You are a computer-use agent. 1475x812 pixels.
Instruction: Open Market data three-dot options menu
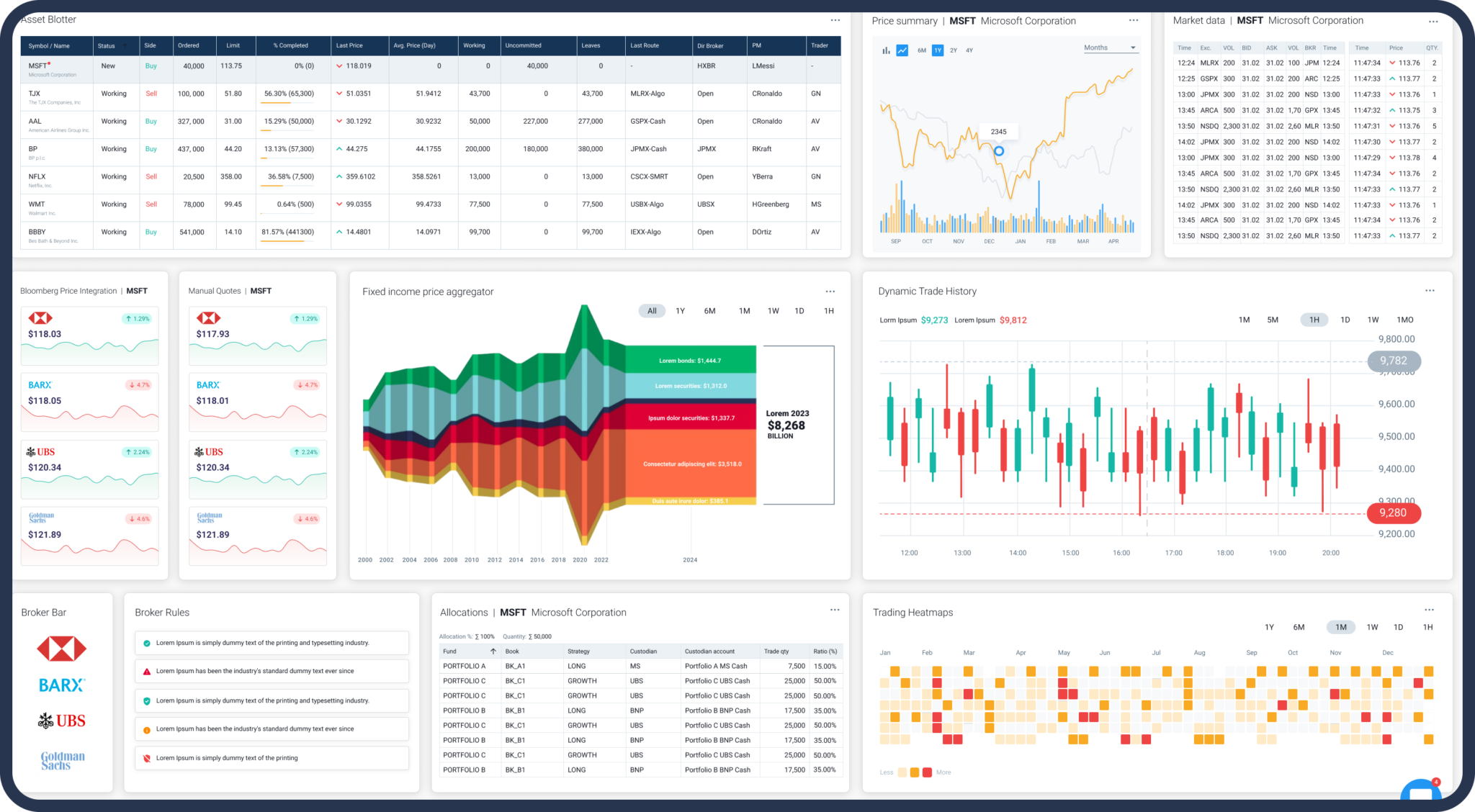tap(1433, 22)
